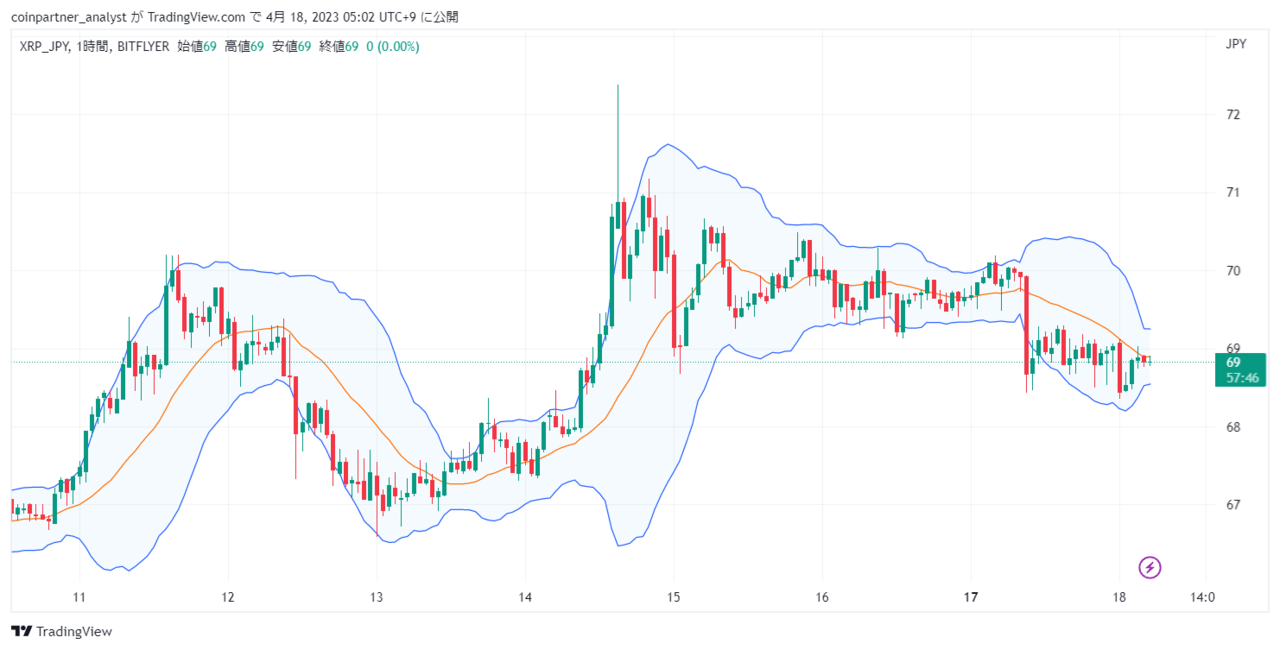Image resolution: width=1280 pixels, height=650 pixels.
Task: Click the purple lightning bolt icon
Action: pos(1150,568)
